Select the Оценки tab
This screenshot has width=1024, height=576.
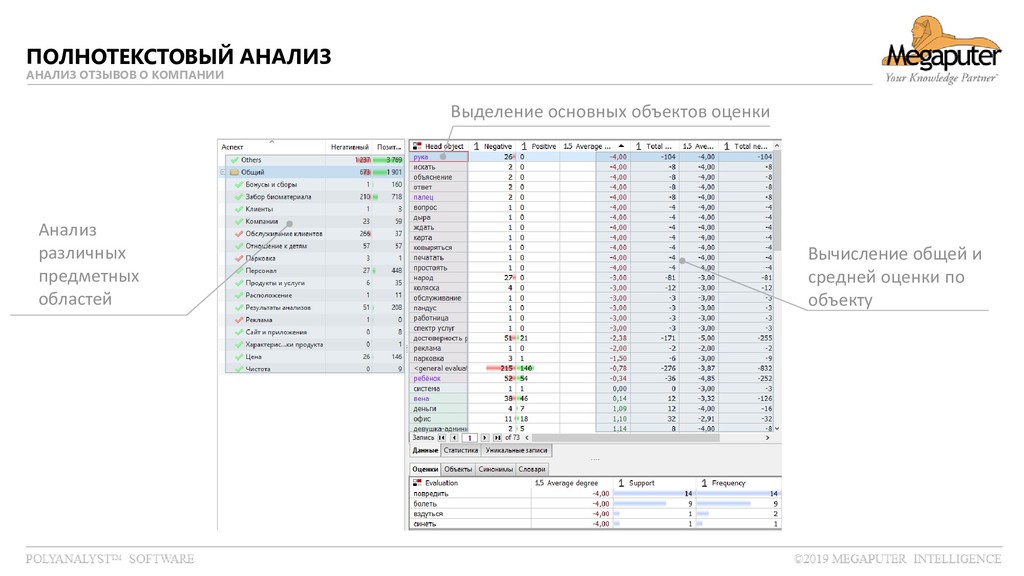point(425,470)
